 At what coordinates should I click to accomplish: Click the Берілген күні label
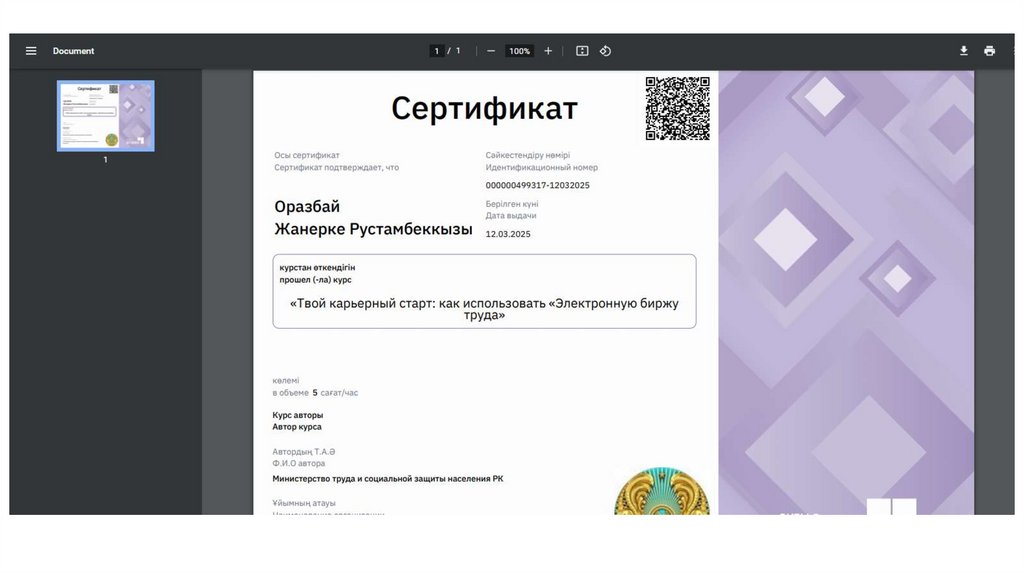[512, 204]
